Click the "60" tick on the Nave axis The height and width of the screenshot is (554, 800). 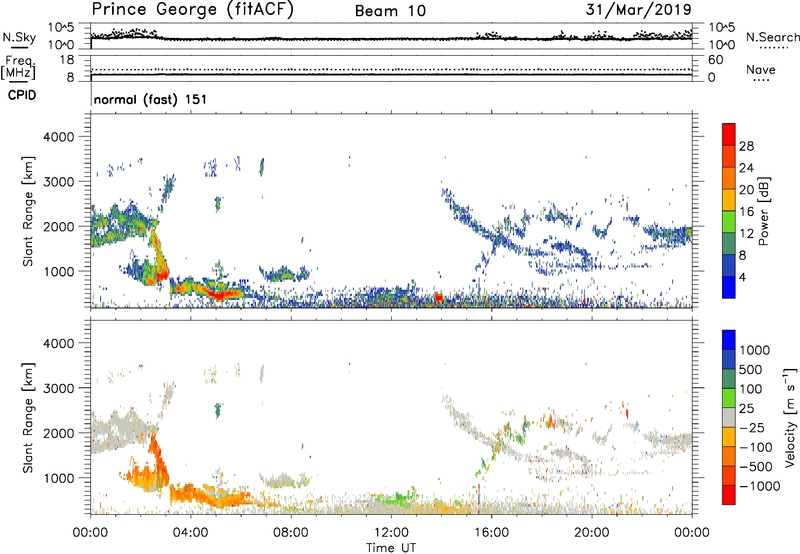point(716,60)
